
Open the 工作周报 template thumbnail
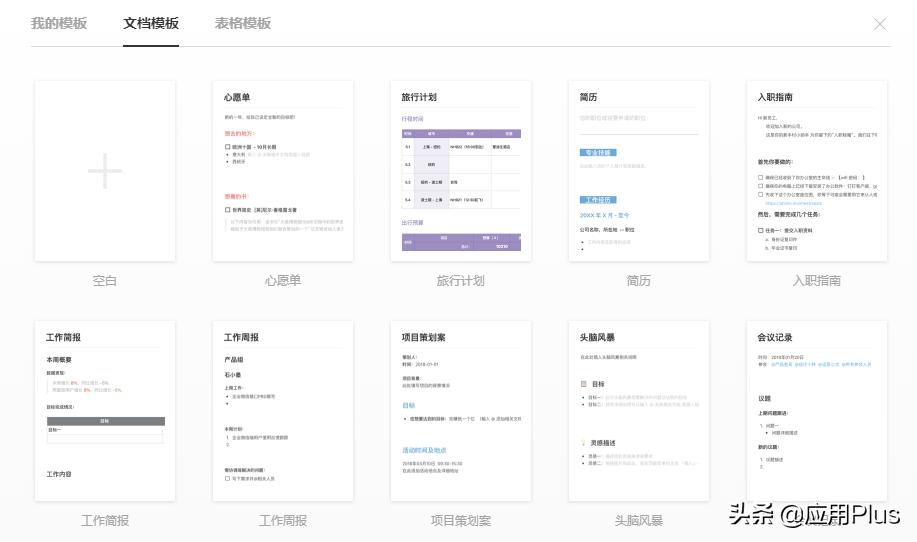283,410
